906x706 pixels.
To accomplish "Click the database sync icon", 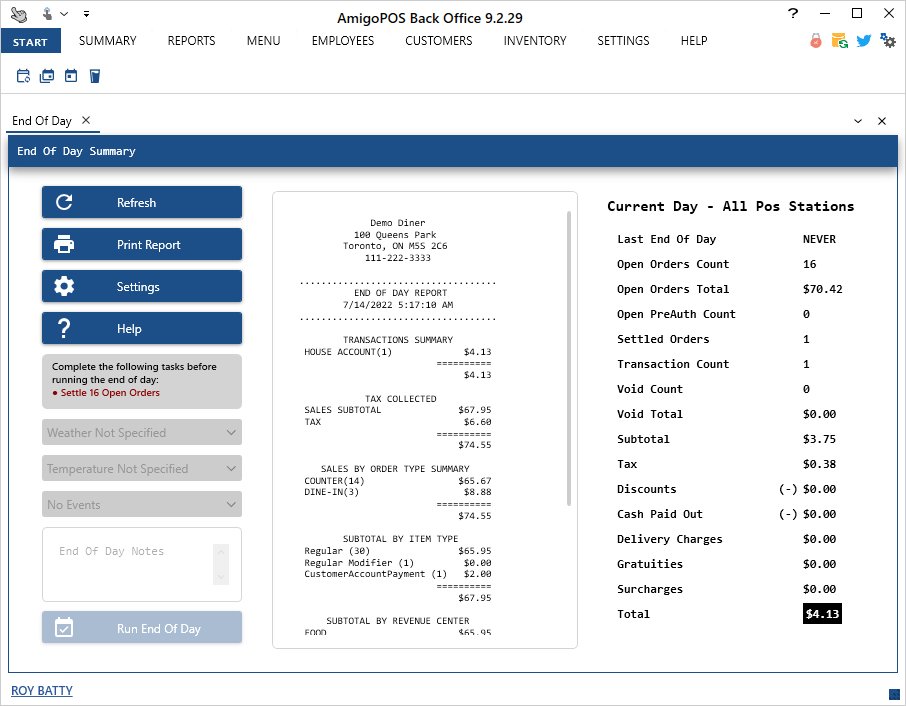I will click(x=840, y=41).
